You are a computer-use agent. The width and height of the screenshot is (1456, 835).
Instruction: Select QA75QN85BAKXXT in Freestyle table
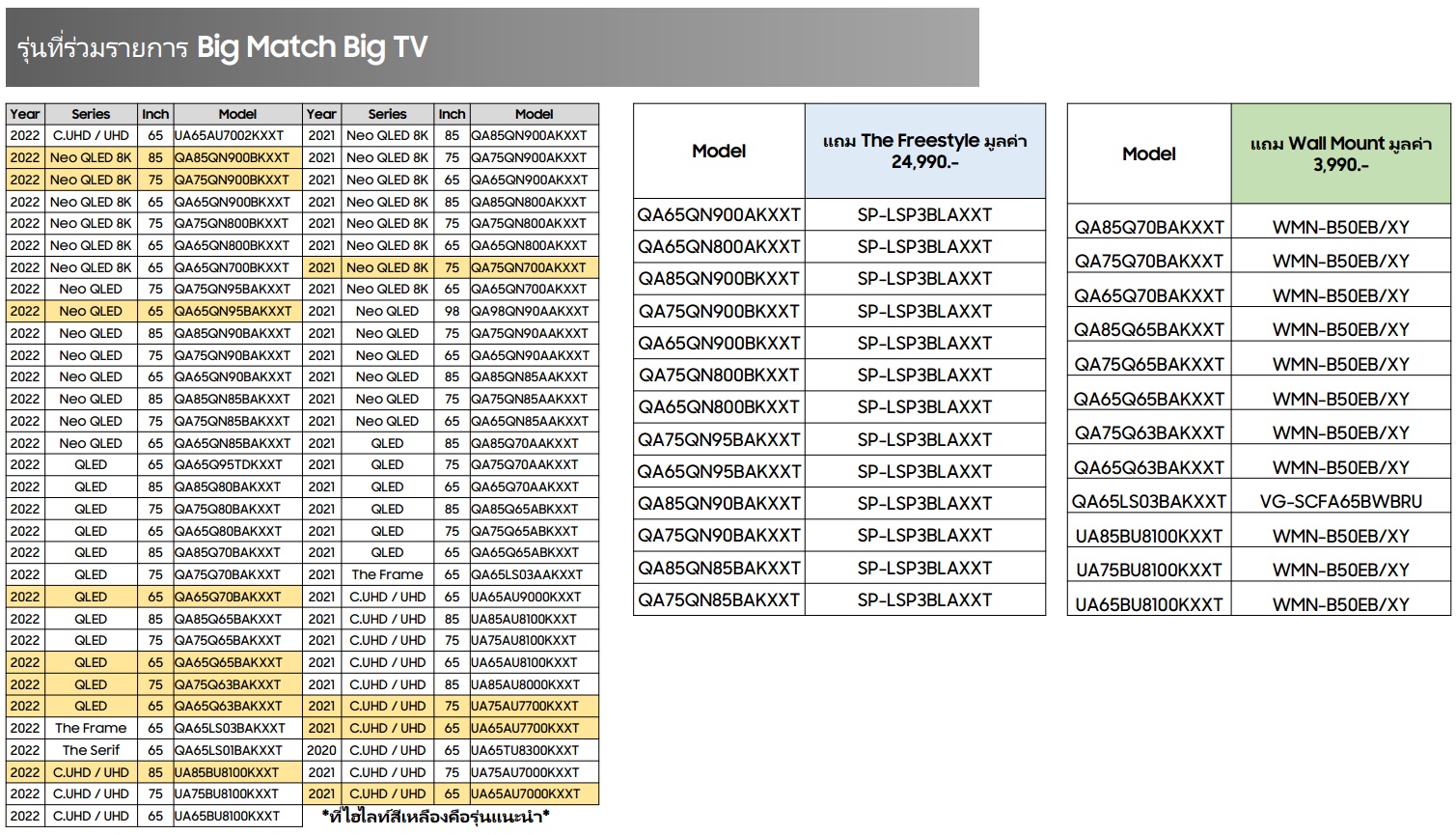pyautogui.click(x=719, y=599)
